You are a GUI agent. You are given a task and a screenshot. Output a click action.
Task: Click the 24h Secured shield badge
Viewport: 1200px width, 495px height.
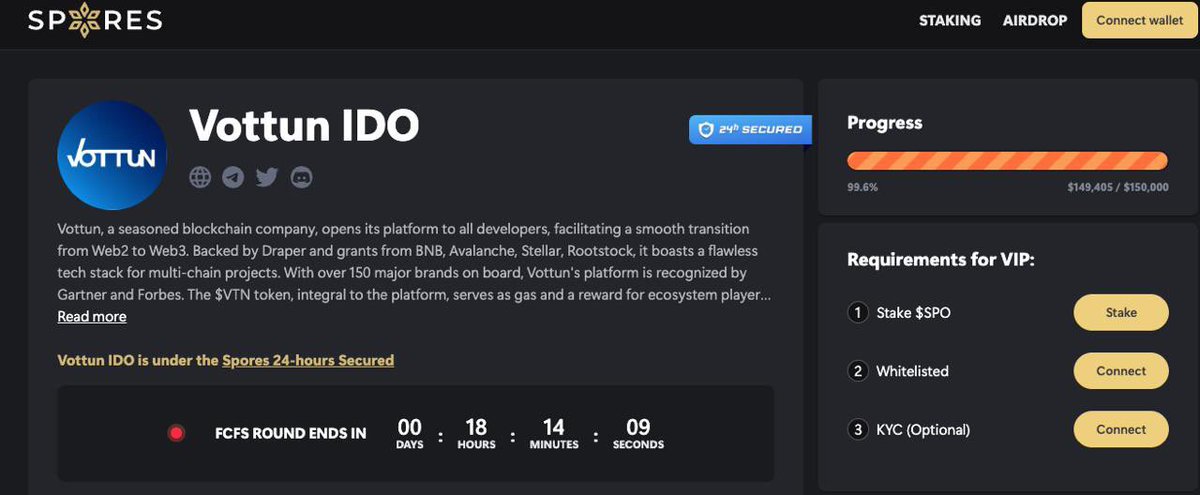(x=751, y=129)
